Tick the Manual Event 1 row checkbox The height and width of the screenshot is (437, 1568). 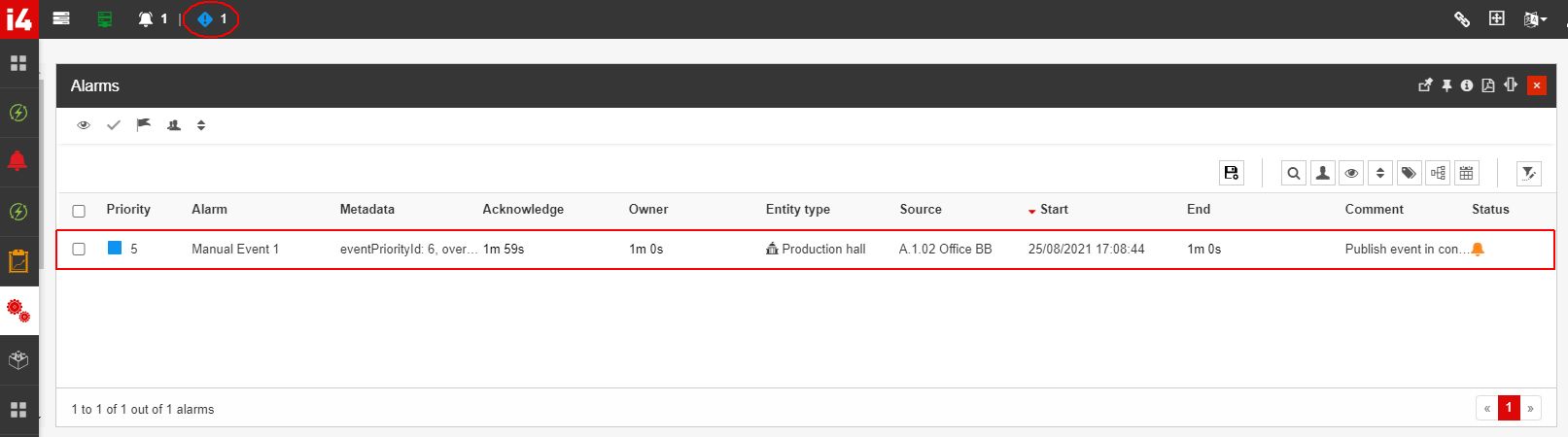79,250
